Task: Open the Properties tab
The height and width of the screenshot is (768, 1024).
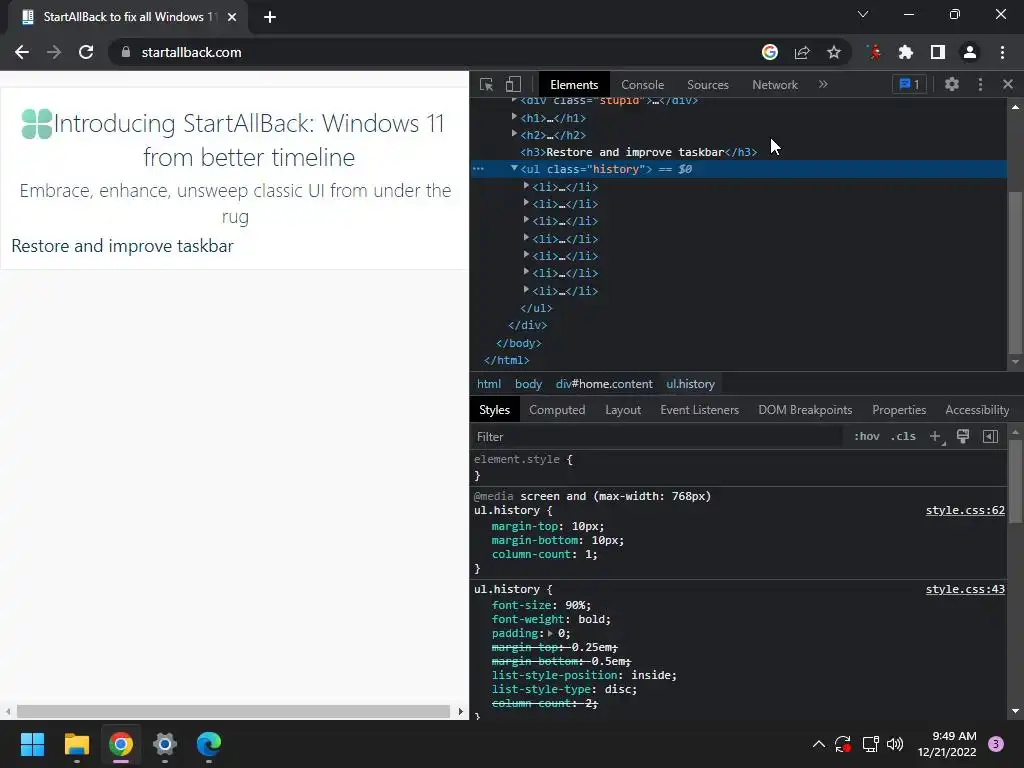Action: point(899,409)
